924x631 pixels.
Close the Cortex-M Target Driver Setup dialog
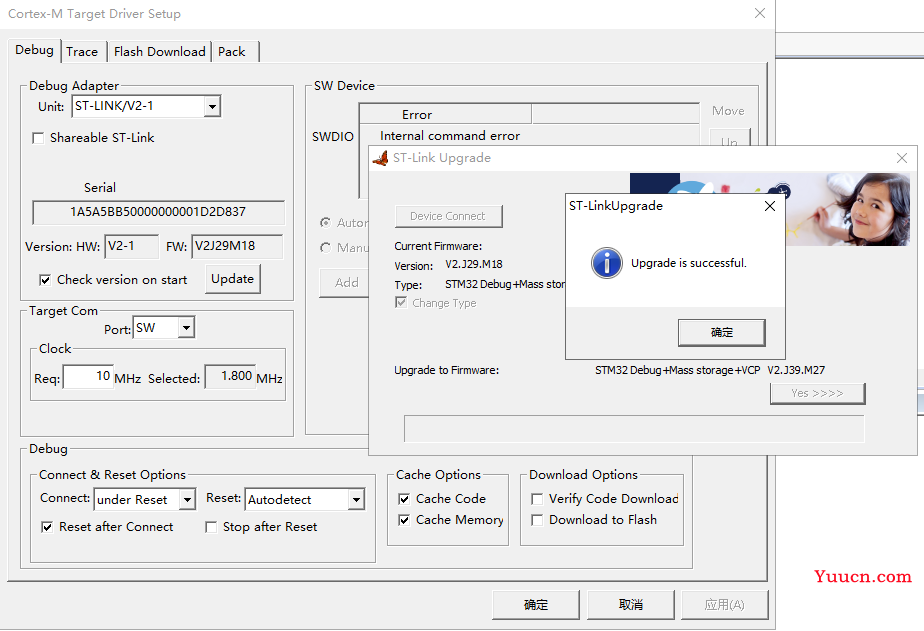pyautogui.click(x=760, y=13)
